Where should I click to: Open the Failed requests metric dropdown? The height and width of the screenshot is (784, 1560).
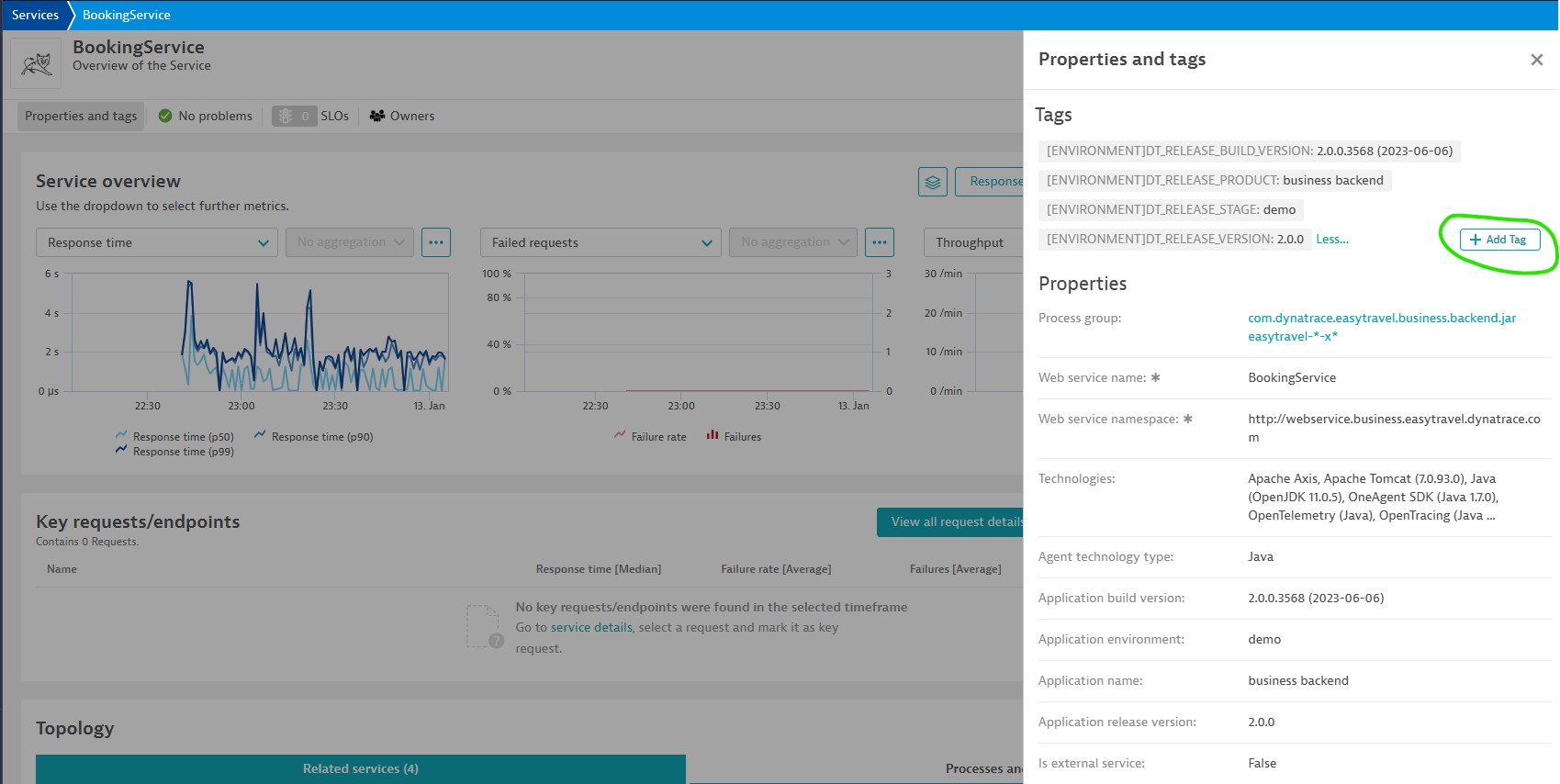point(600,242)
